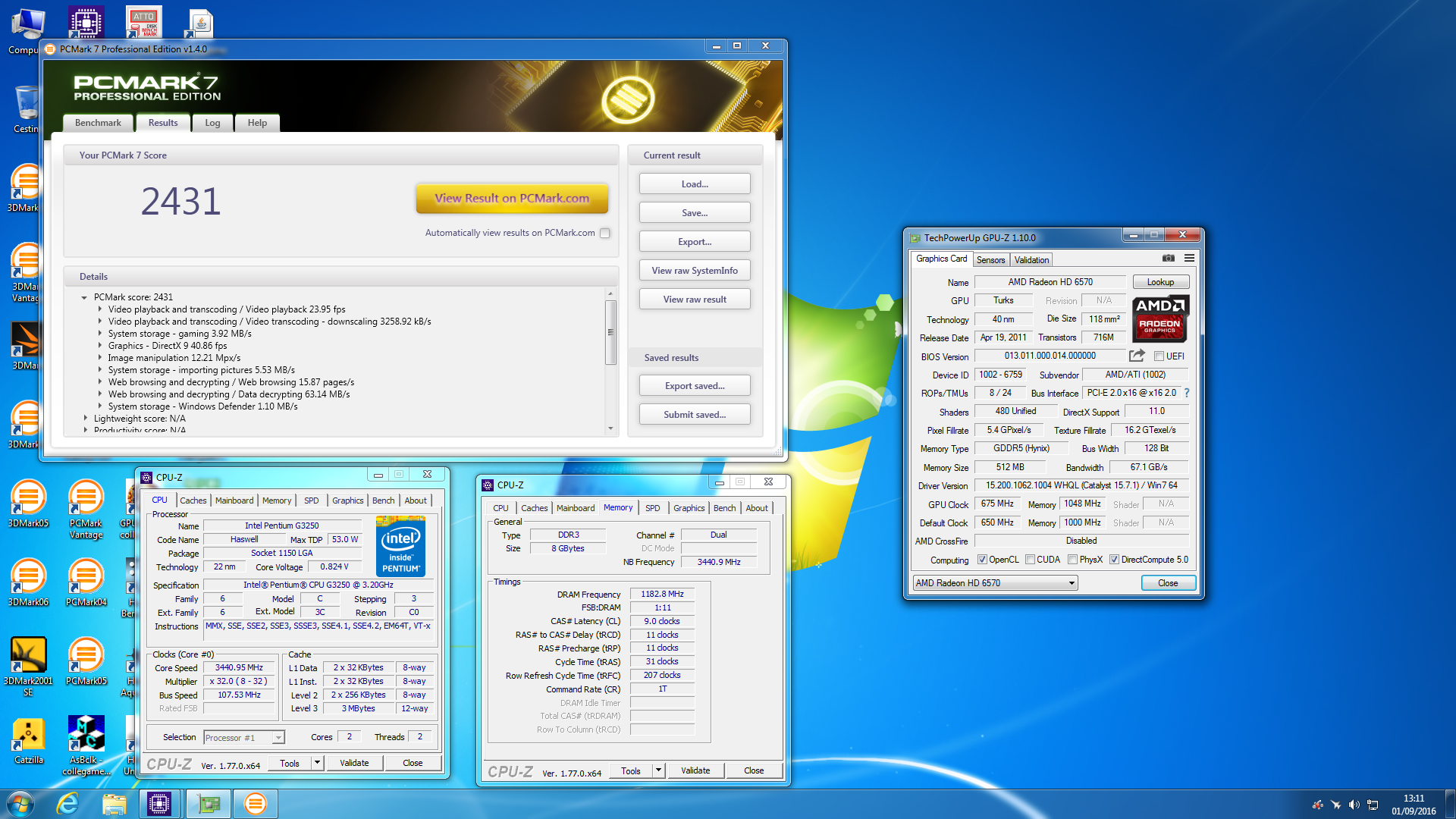Viewport: 1456px width, 819px height.
Task: Toggle the PhysX checkbox
Action: (1072, 560)
